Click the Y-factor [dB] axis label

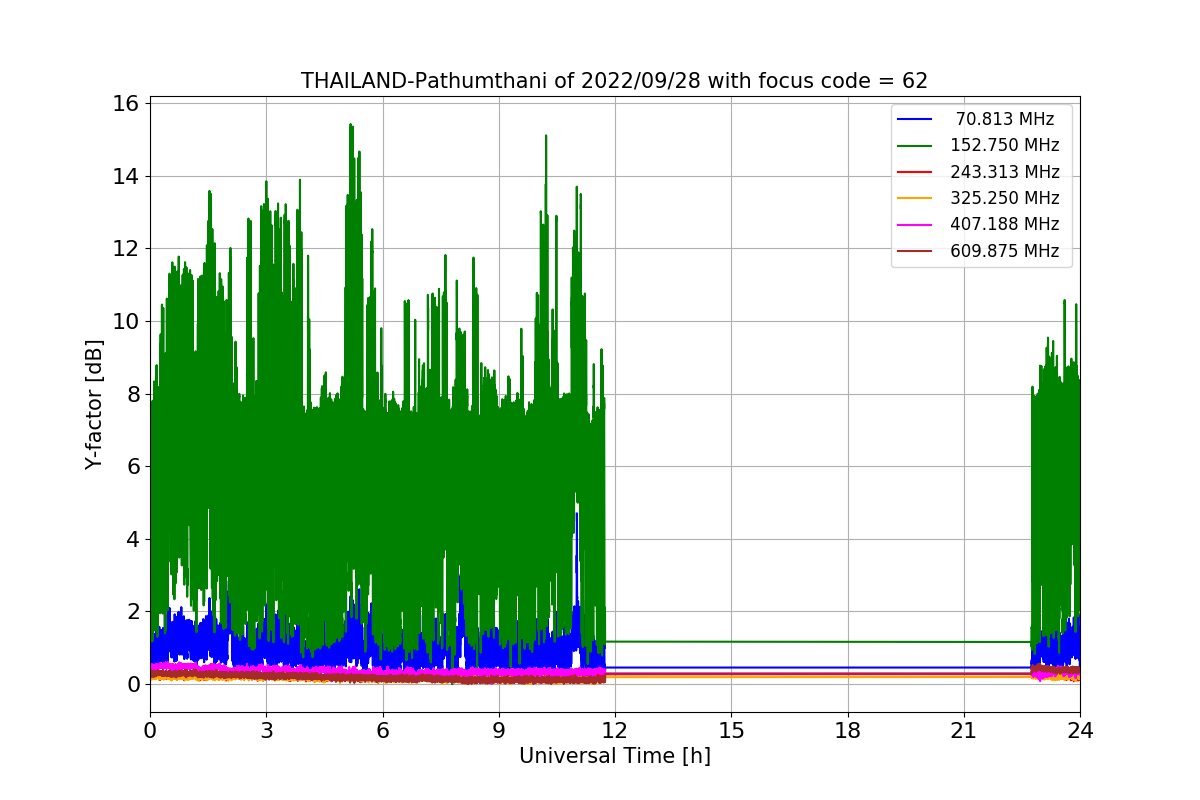tap(94, 405)
